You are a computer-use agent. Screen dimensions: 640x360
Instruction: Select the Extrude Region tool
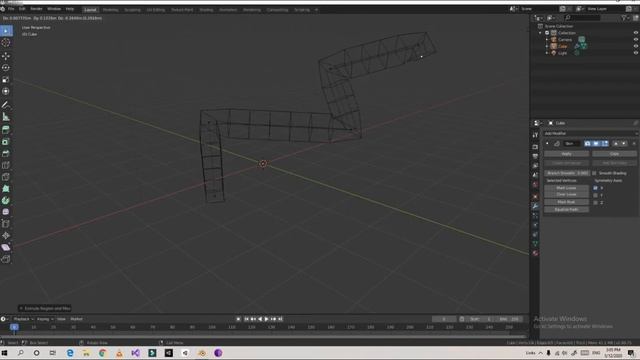point(6,130)
